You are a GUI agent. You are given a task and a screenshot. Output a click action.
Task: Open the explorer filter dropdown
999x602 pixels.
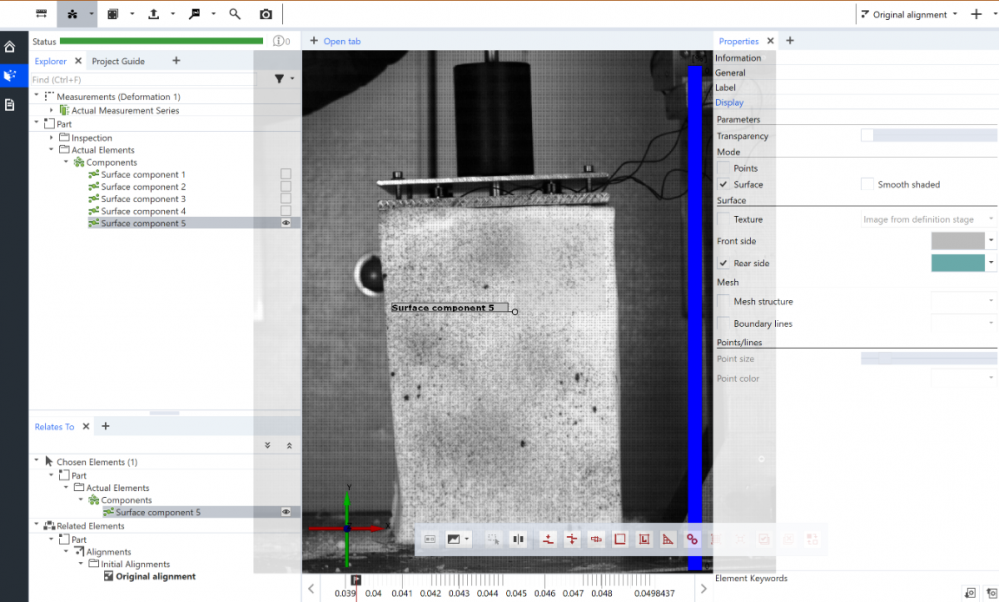(x=284, y=78)
